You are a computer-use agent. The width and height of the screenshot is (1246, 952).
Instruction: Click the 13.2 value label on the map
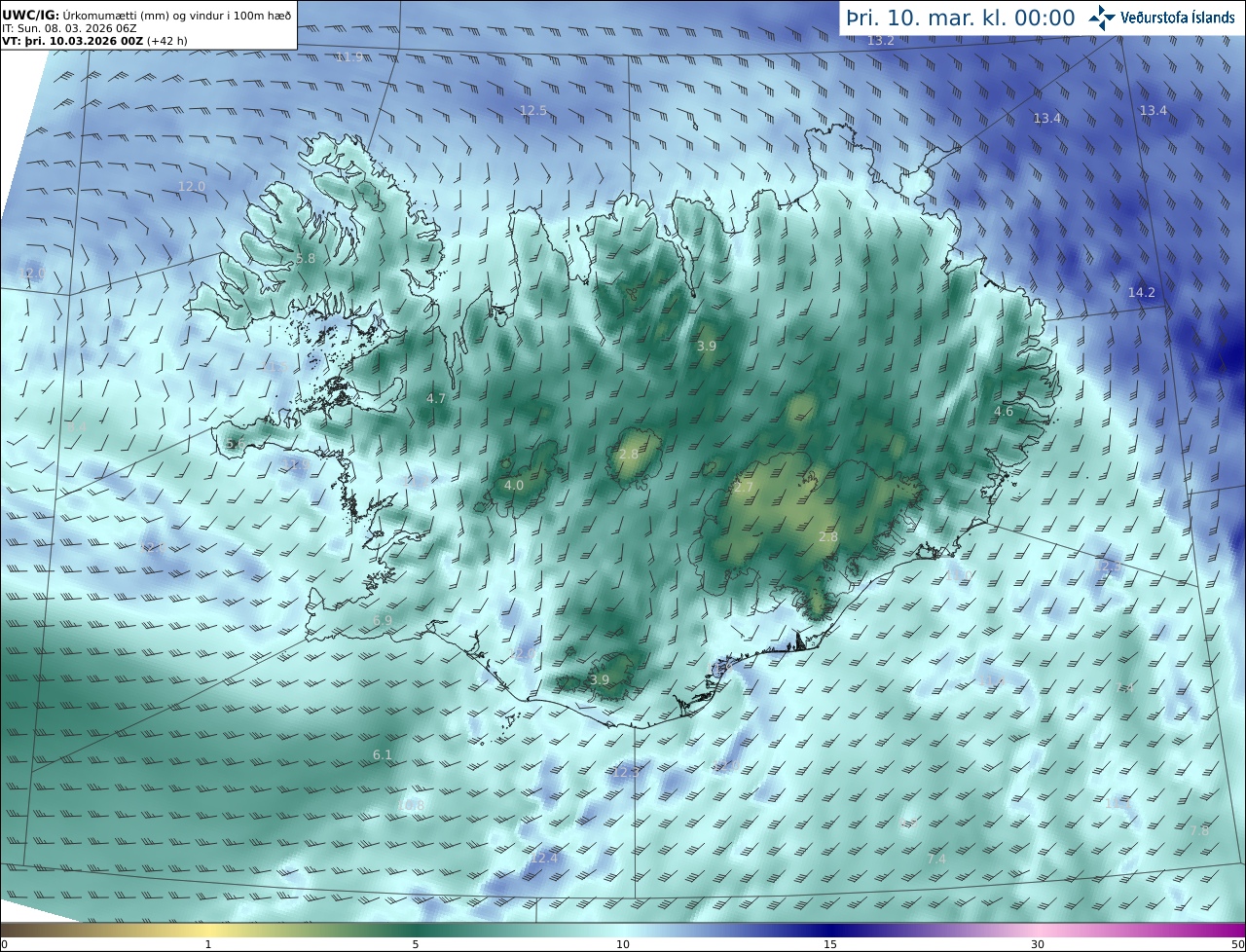[x=881, y=41]
